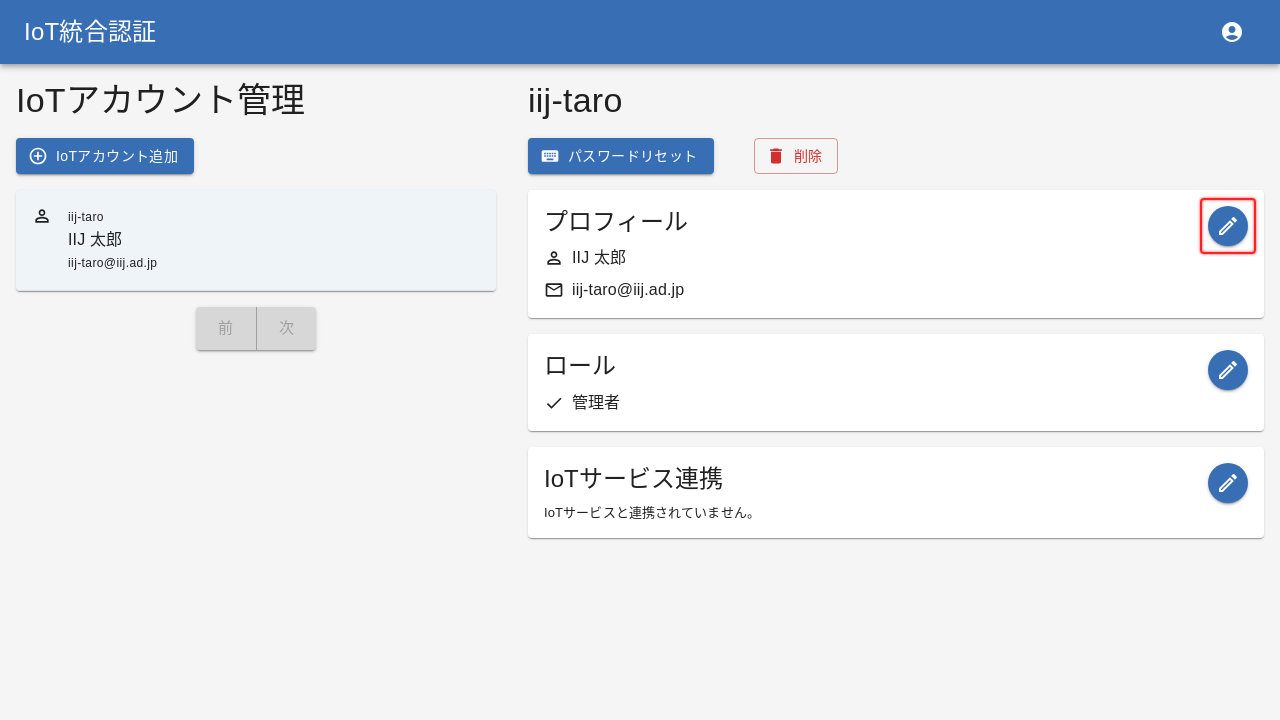Screen dimensions: 1280x720
Task: Click the IoT統合認証 header title
Action: (90, 32)
